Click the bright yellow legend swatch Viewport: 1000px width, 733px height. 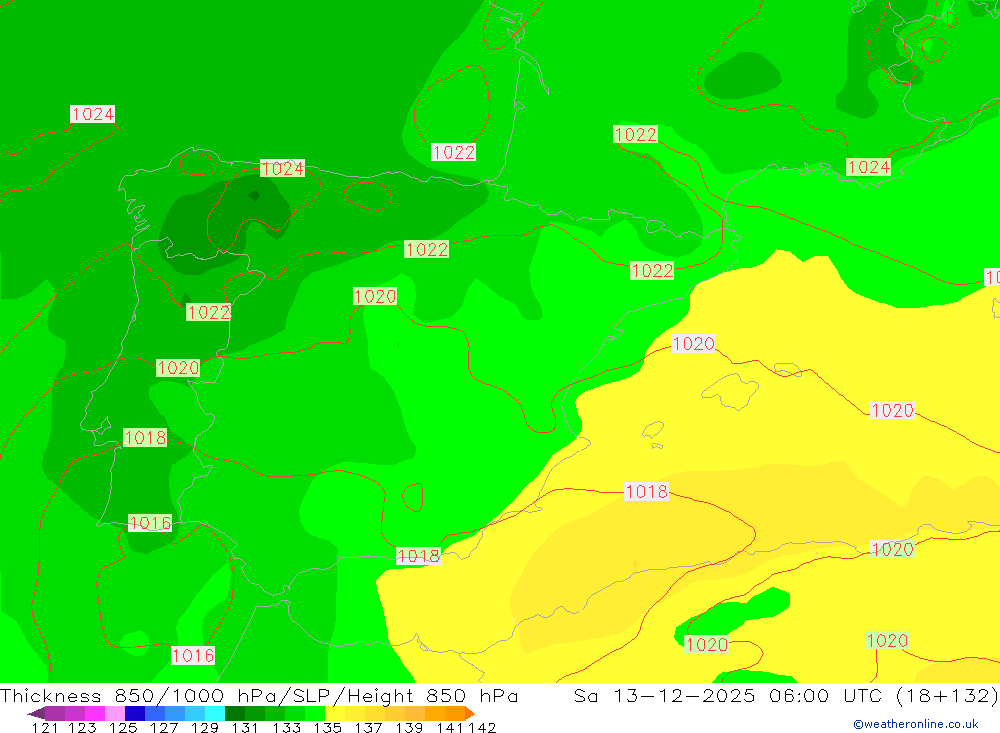tap(335, 713)
